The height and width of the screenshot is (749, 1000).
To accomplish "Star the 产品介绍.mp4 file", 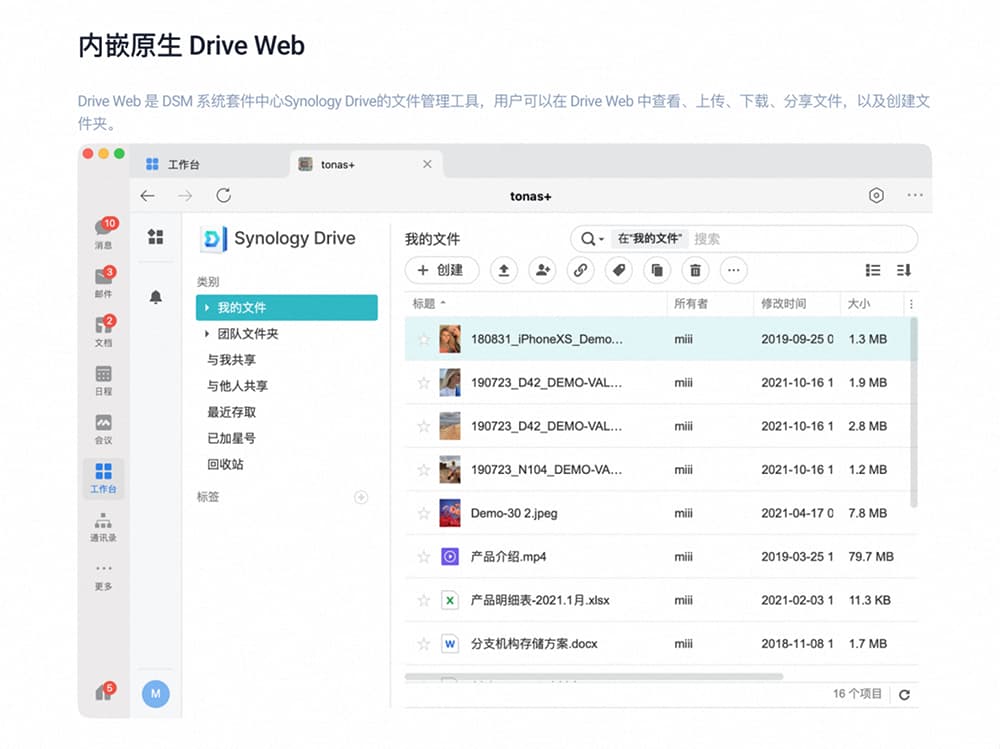I will coord(423,557).
